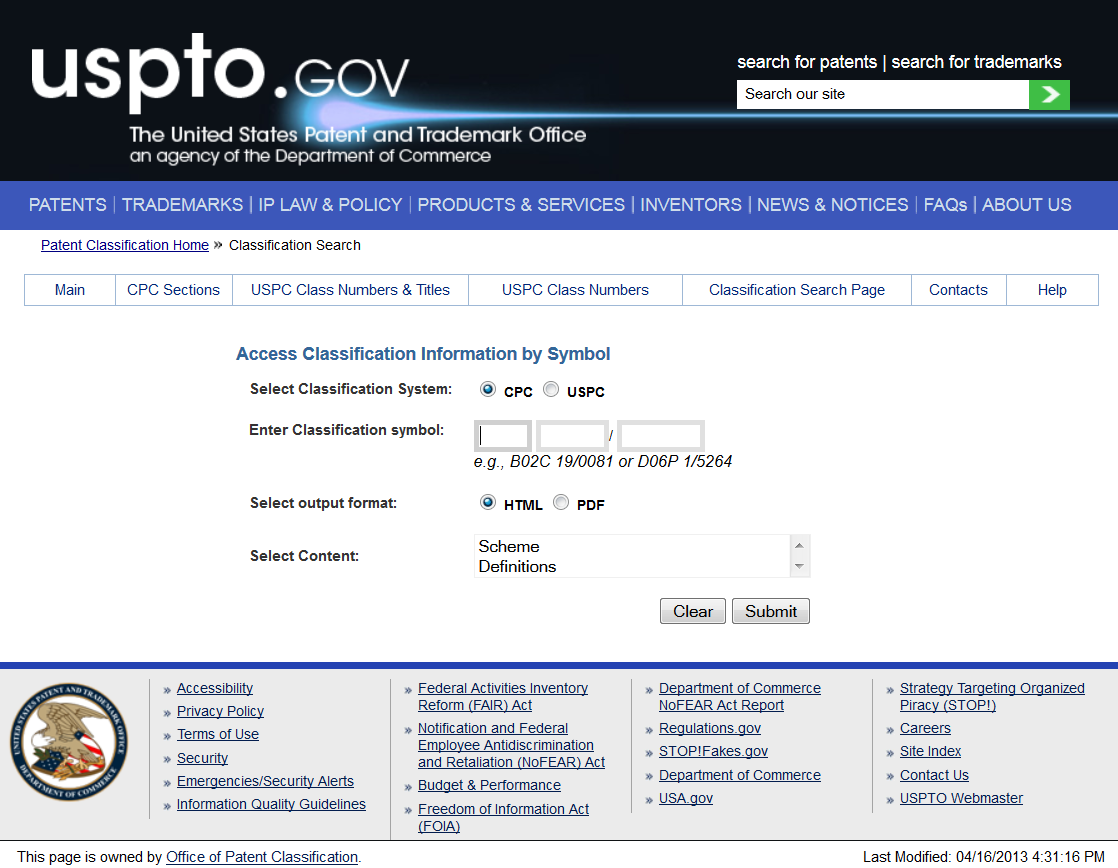Open the PRODUCTS & SERVICES menu

coord(521,205)
